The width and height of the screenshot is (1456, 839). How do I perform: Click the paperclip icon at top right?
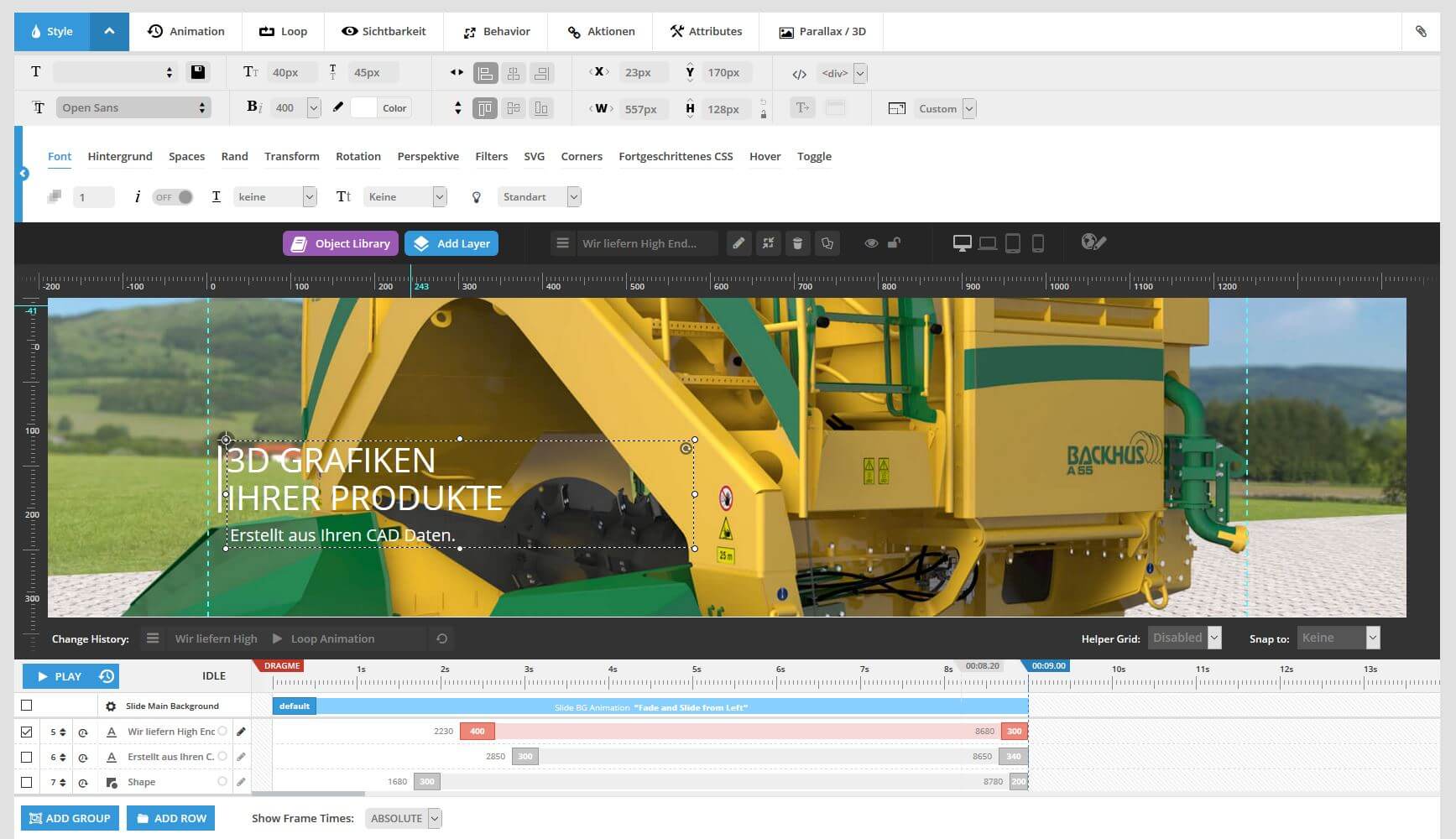pos(1421,31)
